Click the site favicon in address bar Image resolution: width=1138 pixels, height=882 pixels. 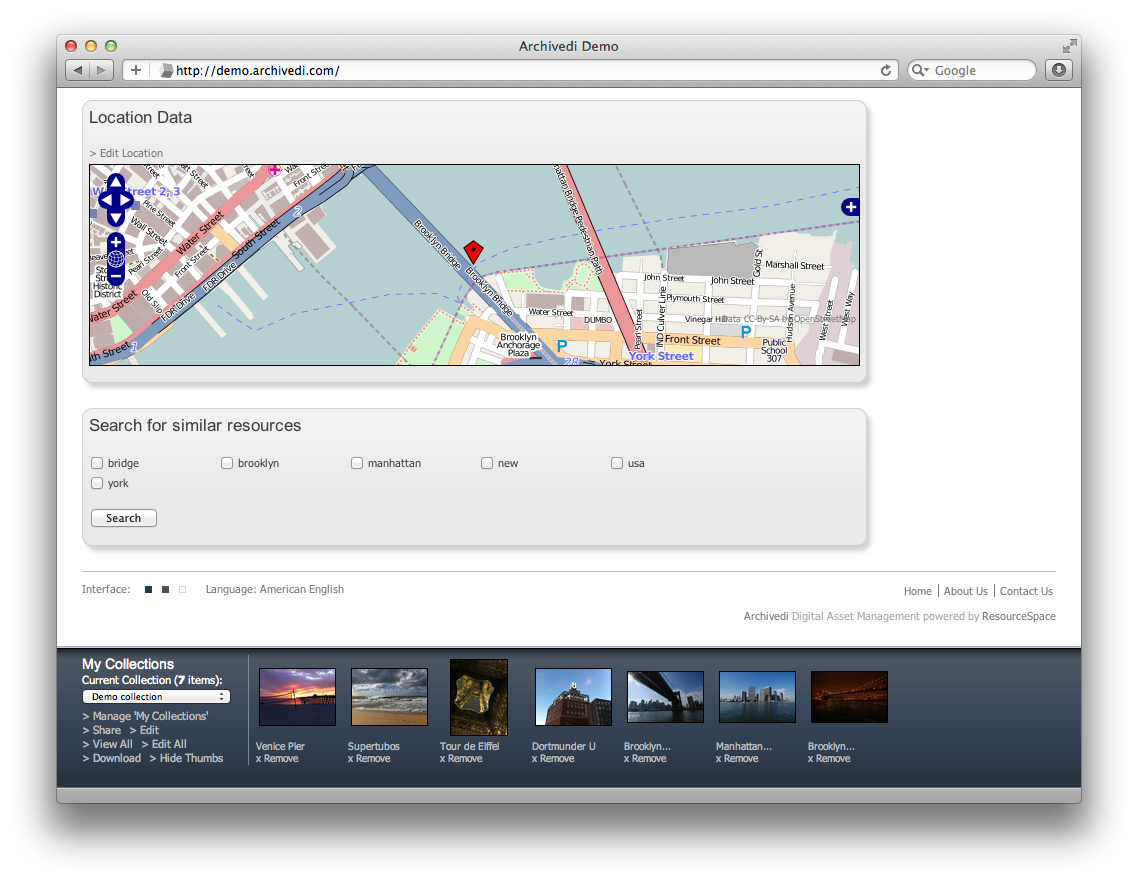tap(166, 70)
